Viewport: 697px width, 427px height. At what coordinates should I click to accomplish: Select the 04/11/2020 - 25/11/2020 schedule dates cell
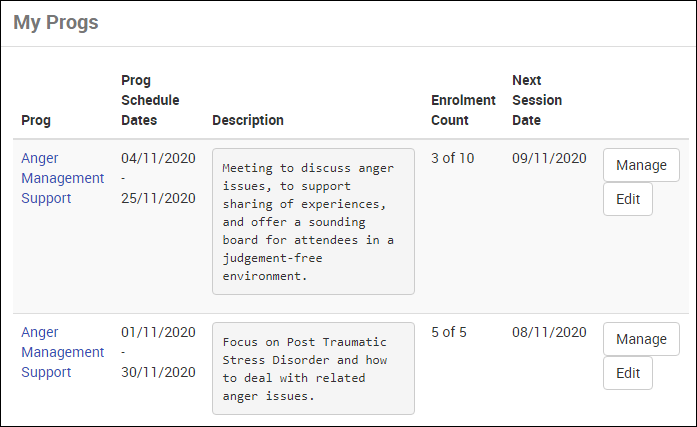pos(158,178)
